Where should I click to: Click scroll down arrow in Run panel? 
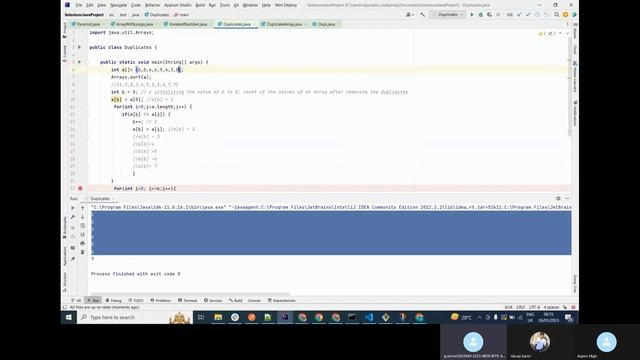click(x=82, y=217)
